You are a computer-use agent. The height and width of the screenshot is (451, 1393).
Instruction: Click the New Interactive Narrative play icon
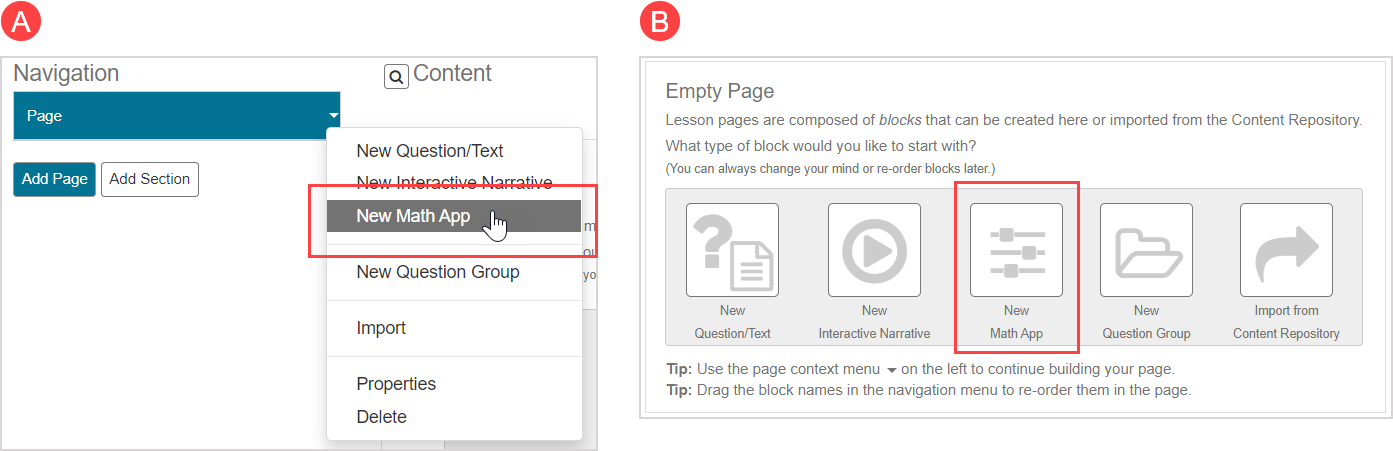[x=874, y=250]
